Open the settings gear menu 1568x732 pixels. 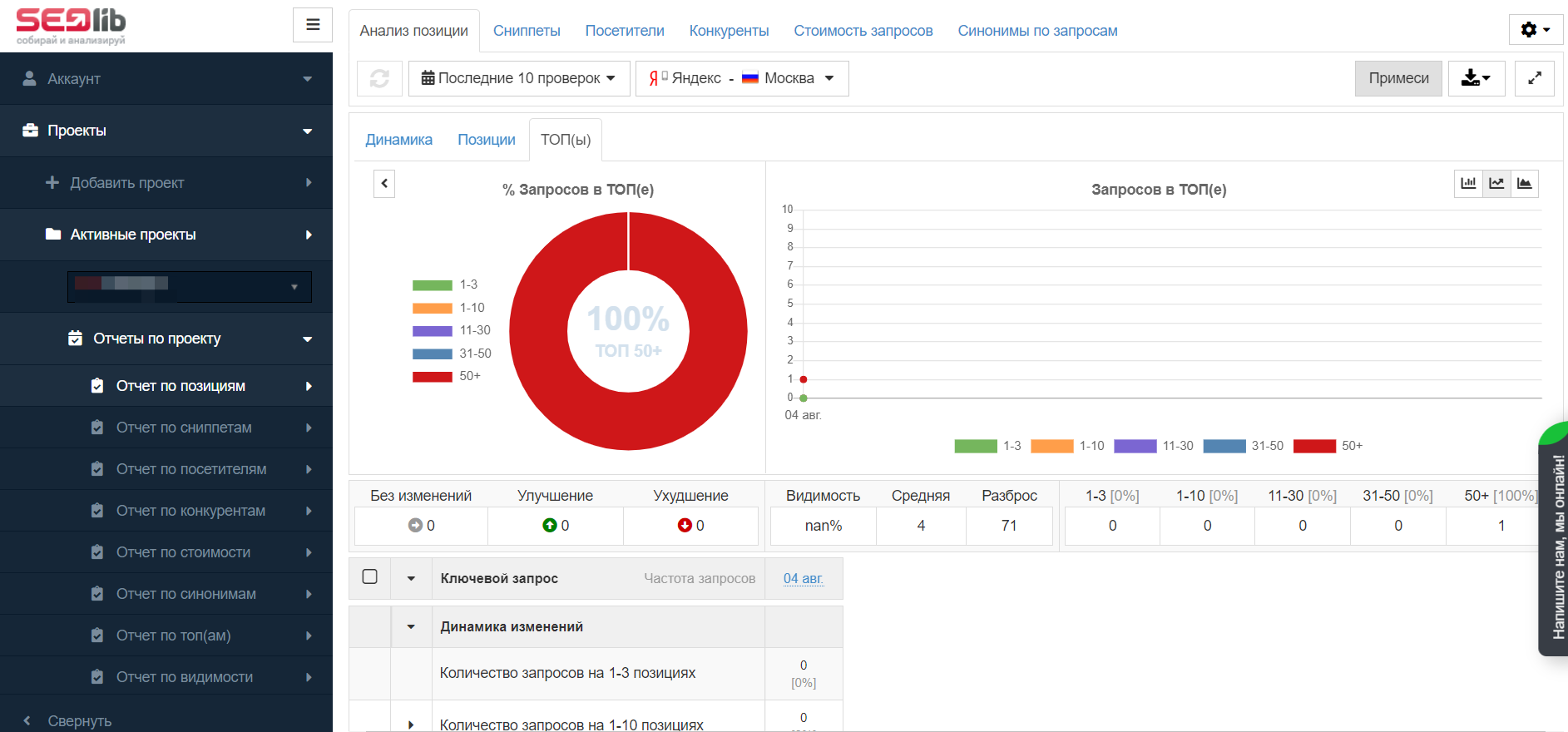pyautogui.click(x=1535, y=30)
